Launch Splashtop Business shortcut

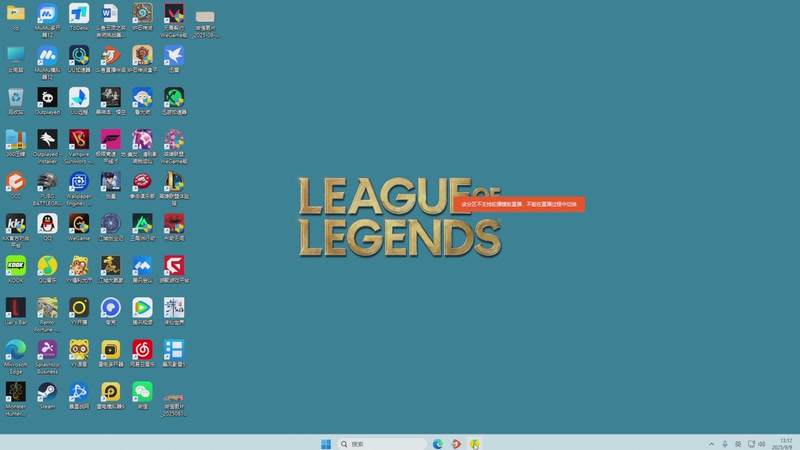47,357
